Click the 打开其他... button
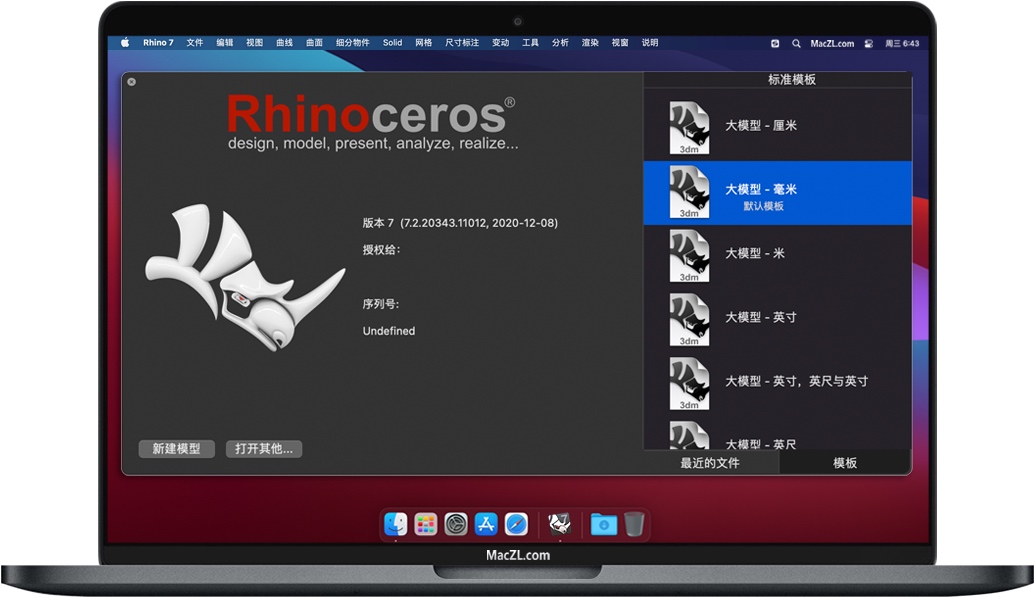This screenshot has height=597, width=1034. 264,449
